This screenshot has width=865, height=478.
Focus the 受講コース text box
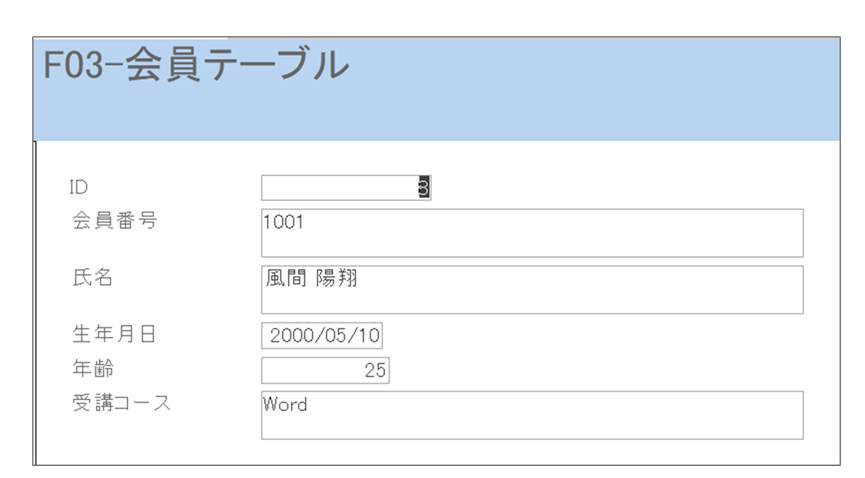coord(532,415)
